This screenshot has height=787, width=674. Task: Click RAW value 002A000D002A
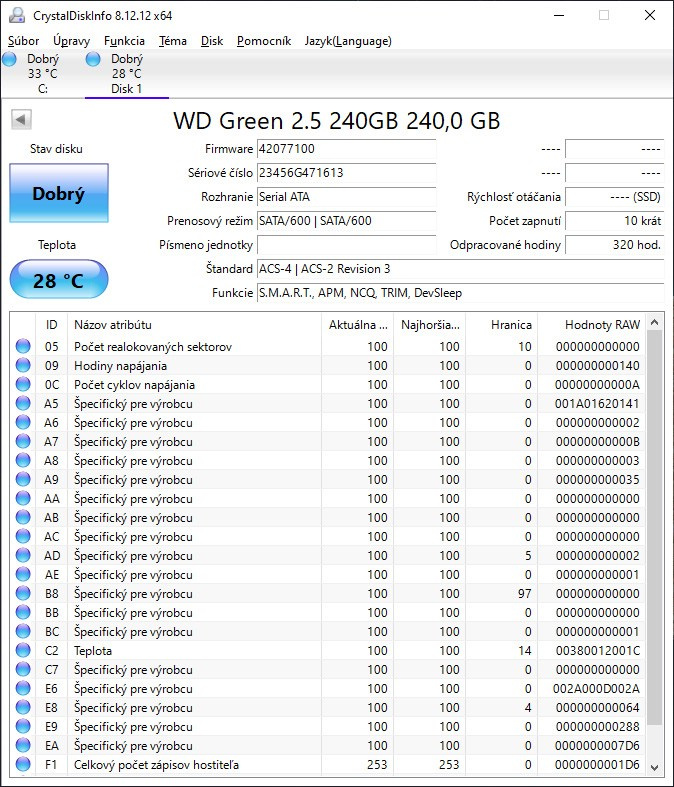596,689
